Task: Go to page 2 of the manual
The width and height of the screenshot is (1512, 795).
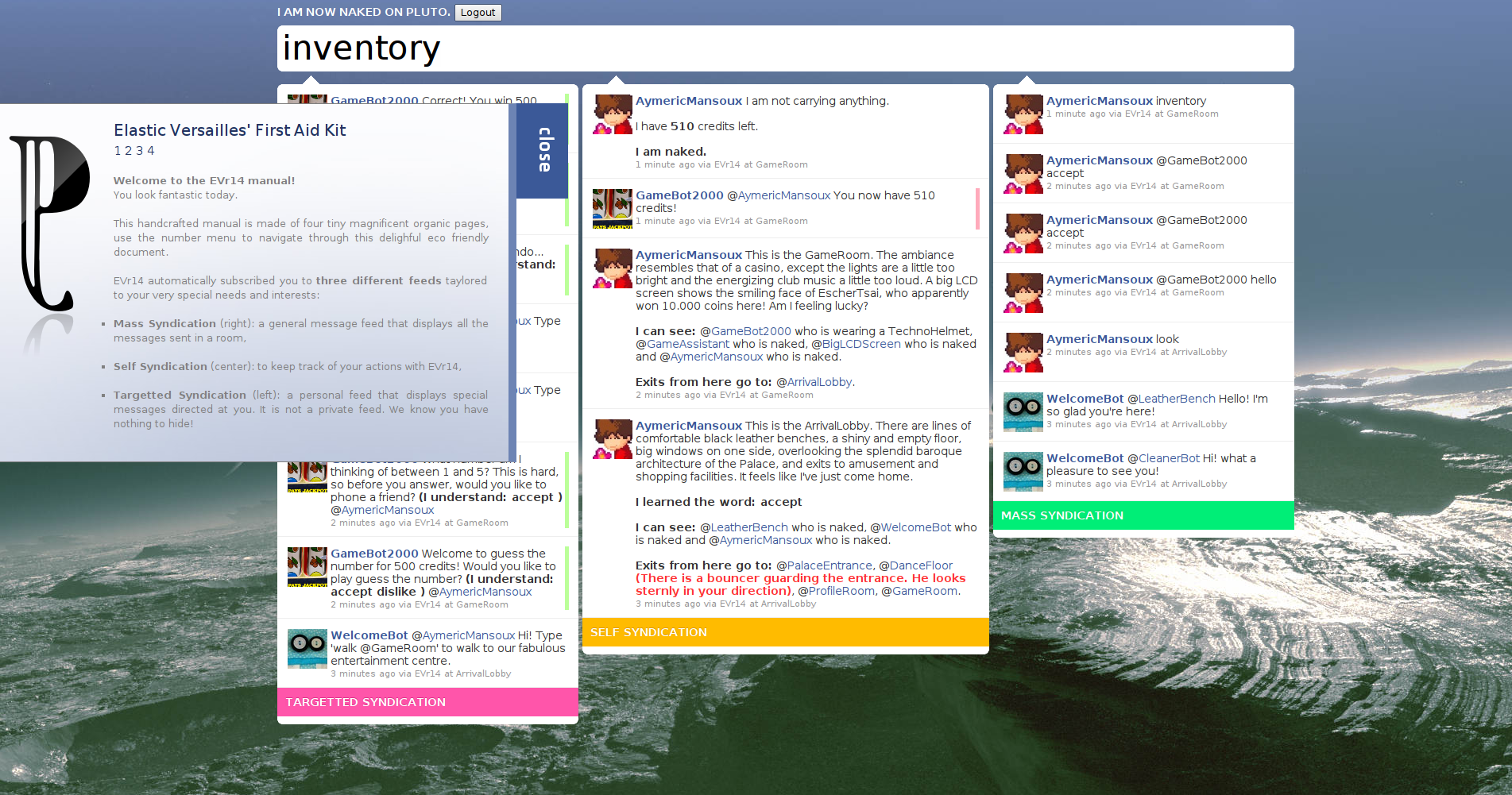Action: point(128,151)
